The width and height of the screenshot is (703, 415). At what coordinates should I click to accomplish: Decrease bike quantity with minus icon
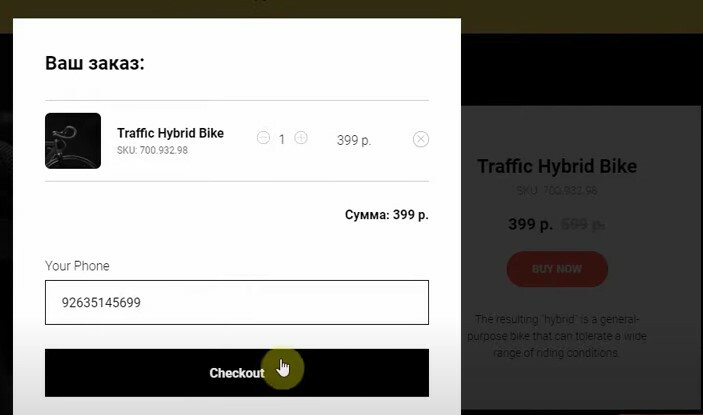click(263, 138)
